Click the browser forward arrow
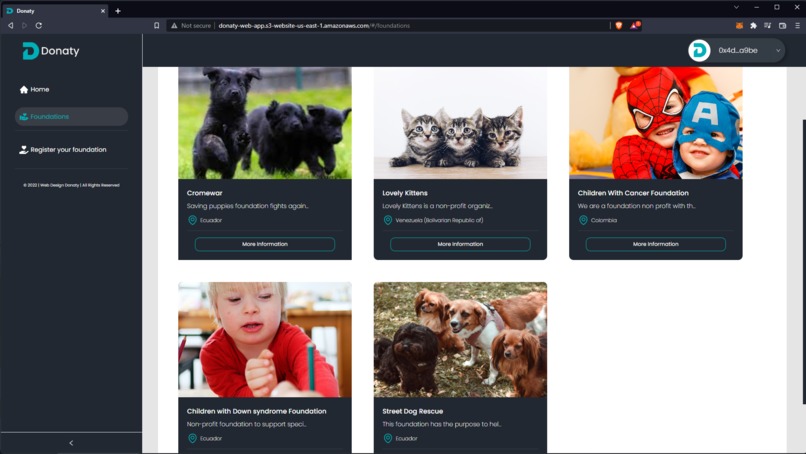Viewport: 806px width, 454px height. pos(24,25)
